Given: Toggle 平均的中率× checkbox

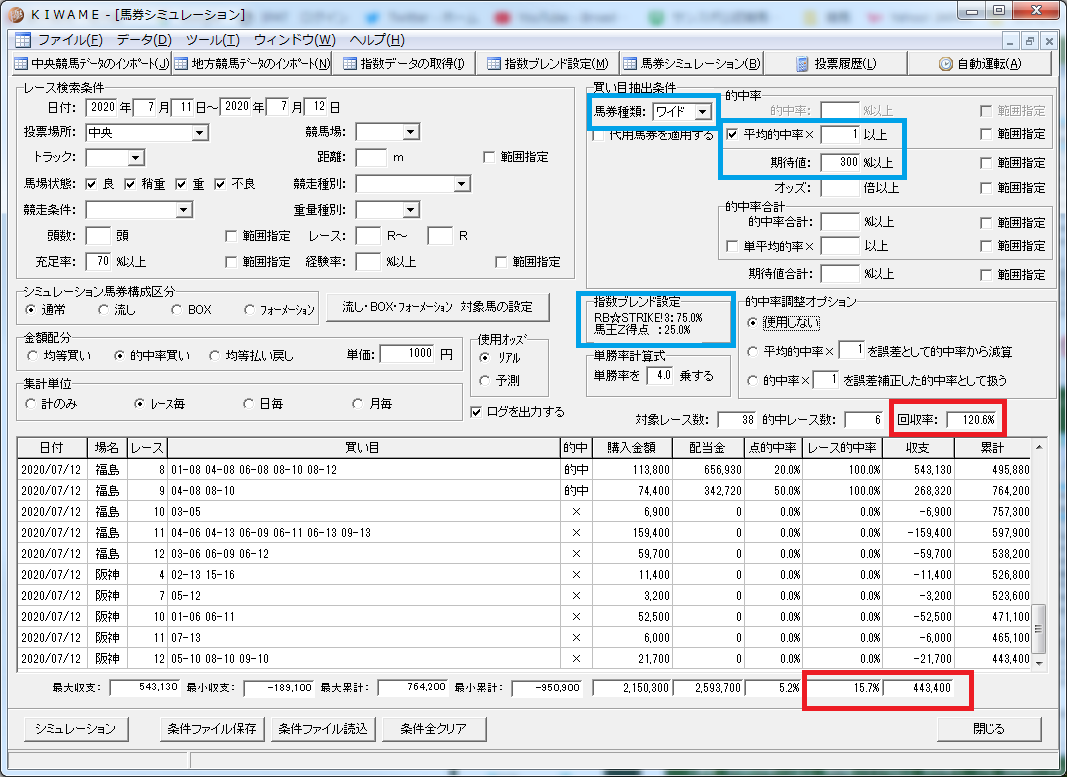Looking at the screenshot, I should (732, 134).
